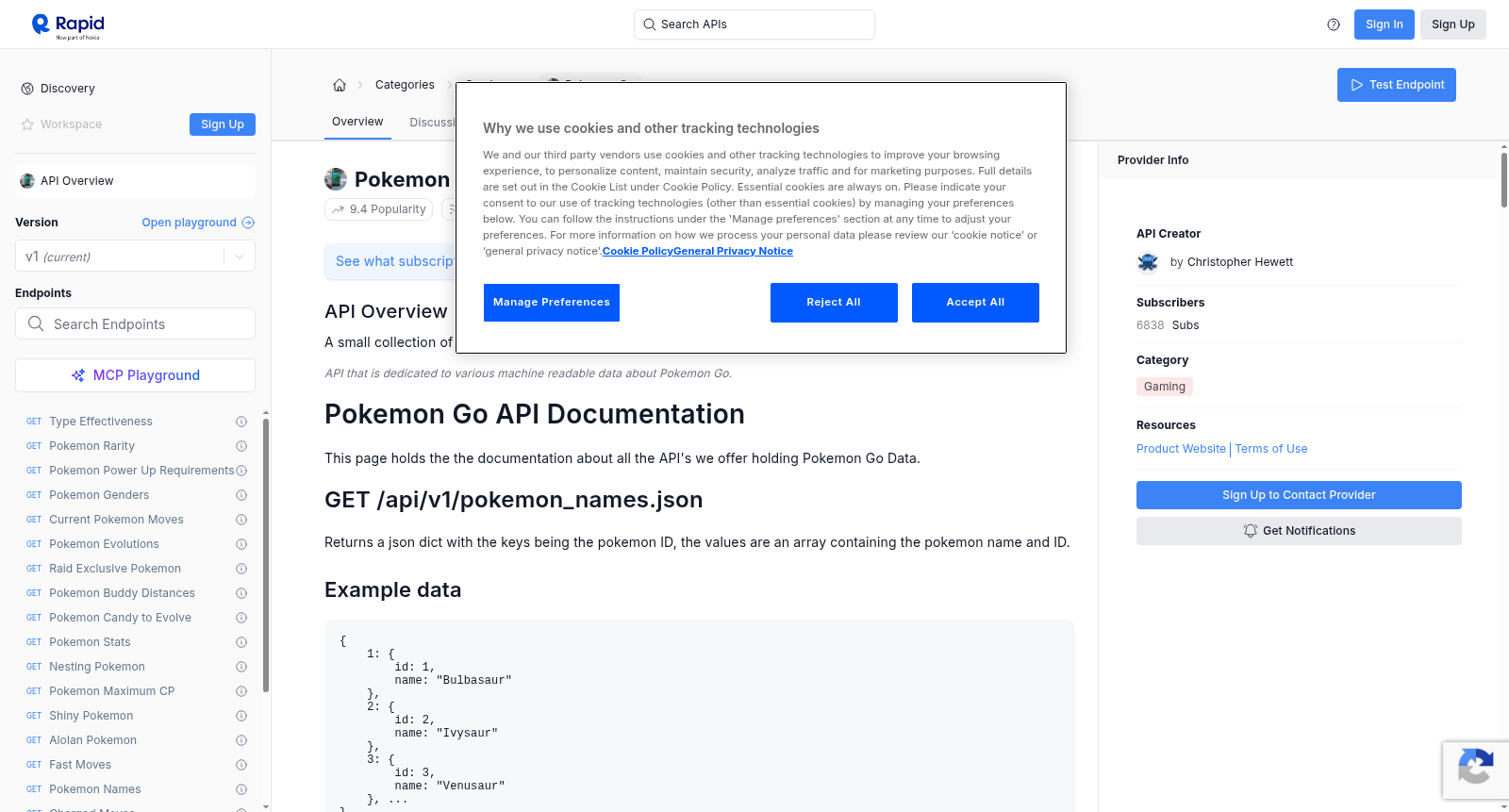Click the Gaming category tag

[x=1165, y=387]
